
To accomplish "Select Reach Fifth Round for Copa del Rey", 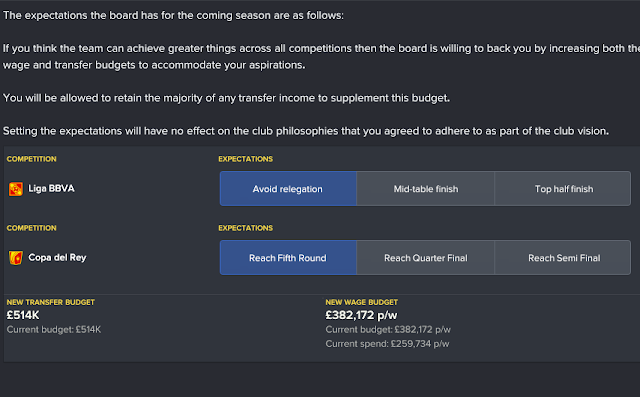I will (288, 257).
